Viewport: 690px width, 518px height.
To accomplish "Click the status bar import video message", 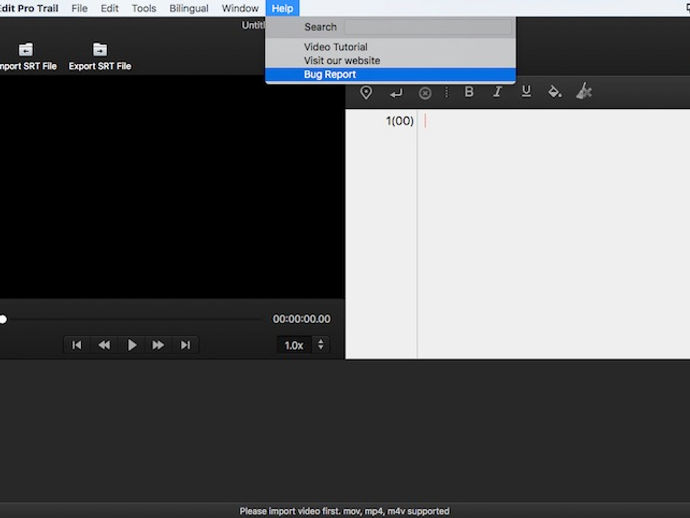I will tap(345, 511).
